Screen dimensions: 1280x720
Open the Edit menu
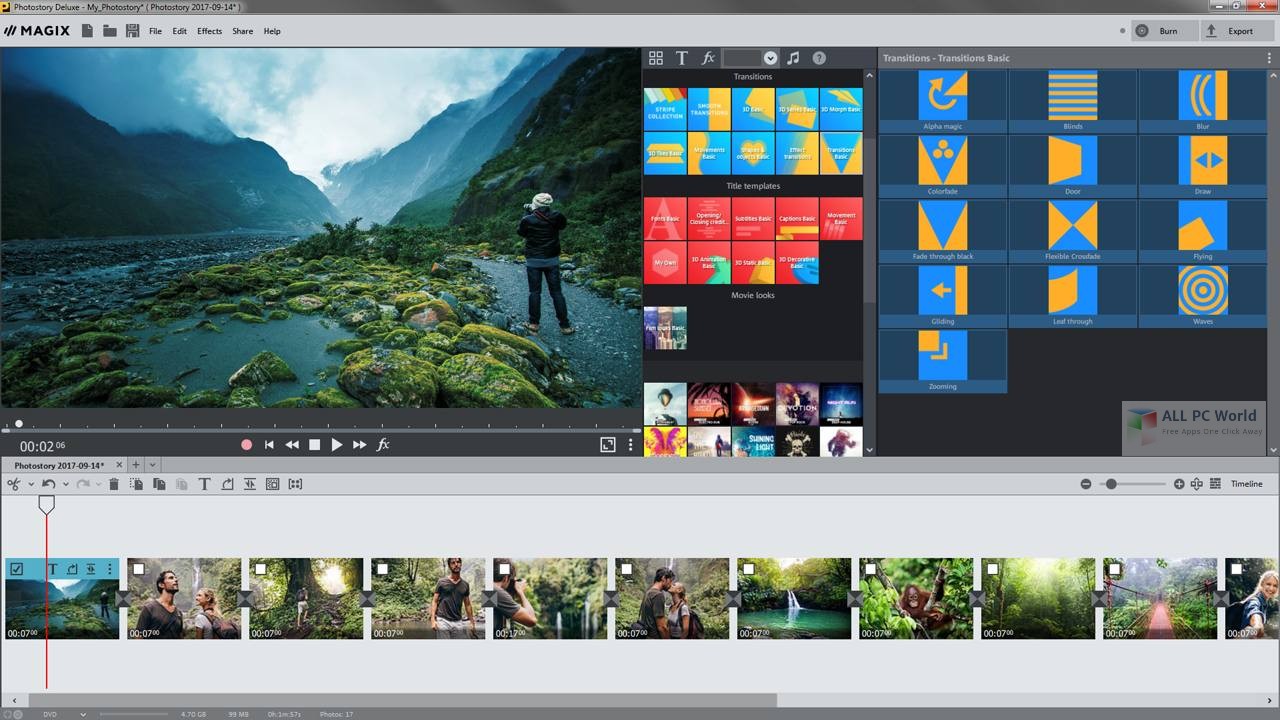180,31
